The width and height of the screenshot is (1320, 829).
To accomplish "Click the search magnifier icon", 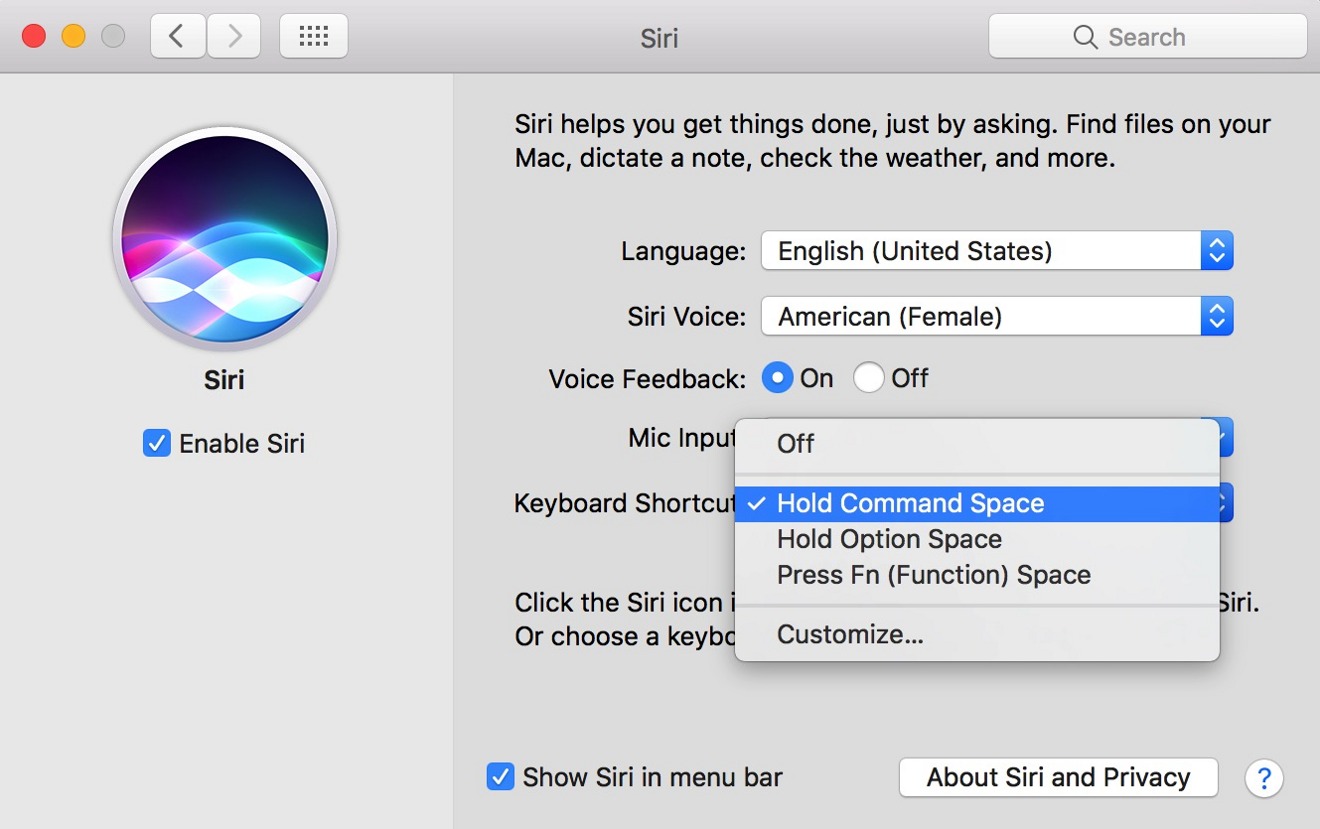I will pyautogui.click(x=1085, y=37).
